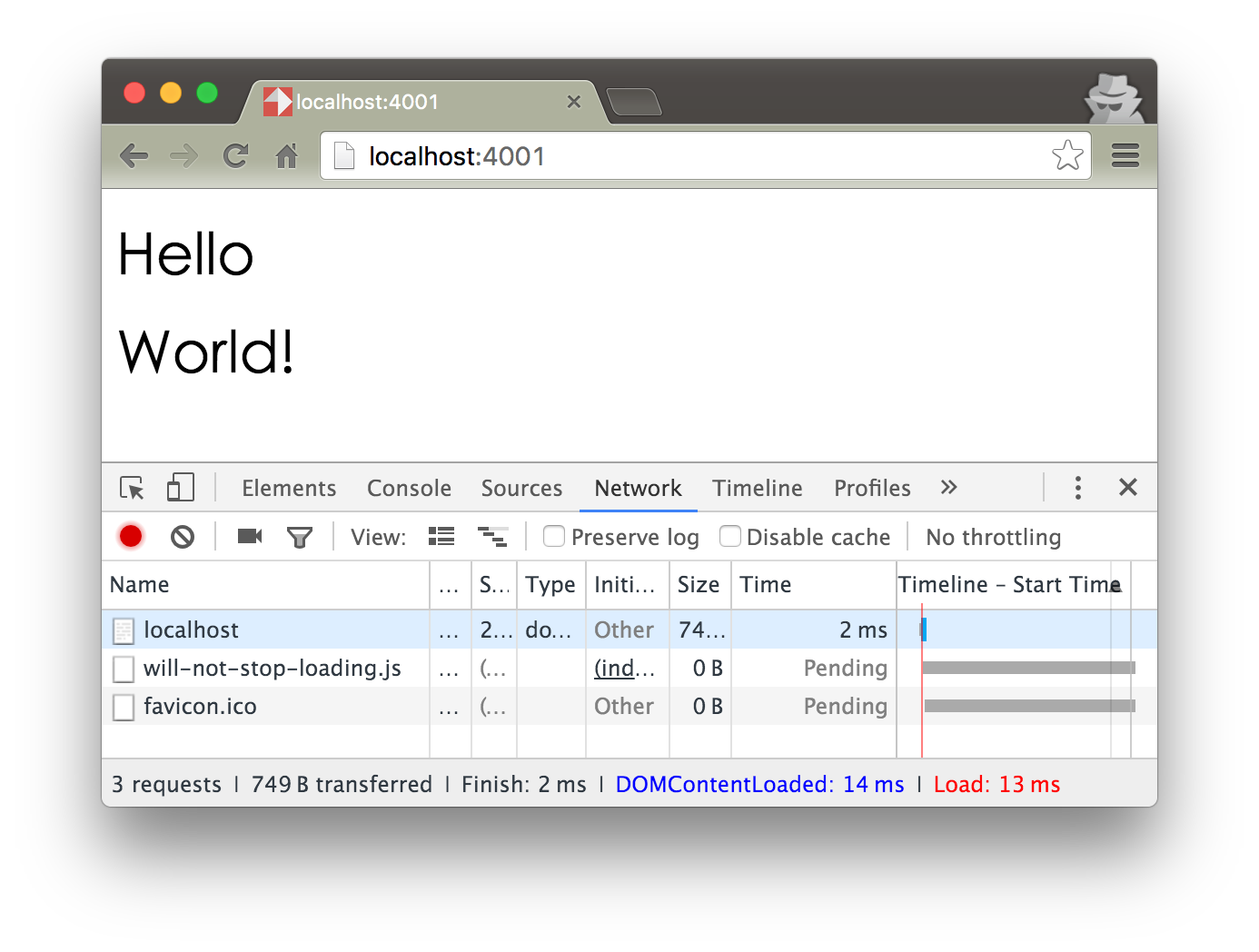Viewport: 1259px width, 952px height.
Task: Click the inspect element picker icon
Action: [132, 488]
